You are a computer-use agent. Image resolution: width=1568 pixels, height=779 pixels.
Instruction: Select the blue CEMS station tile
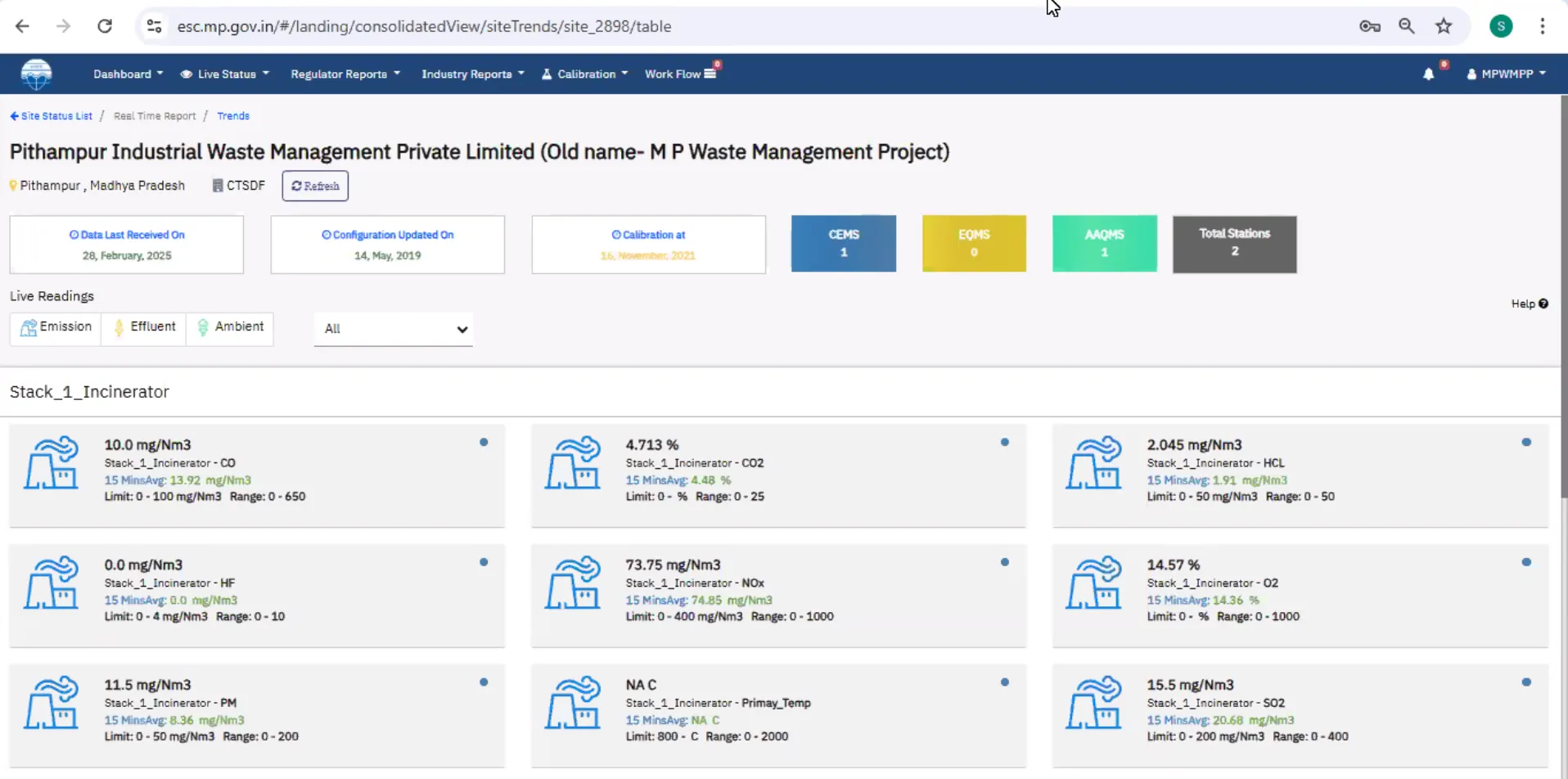pyautogui.click(x=843, y=244)
